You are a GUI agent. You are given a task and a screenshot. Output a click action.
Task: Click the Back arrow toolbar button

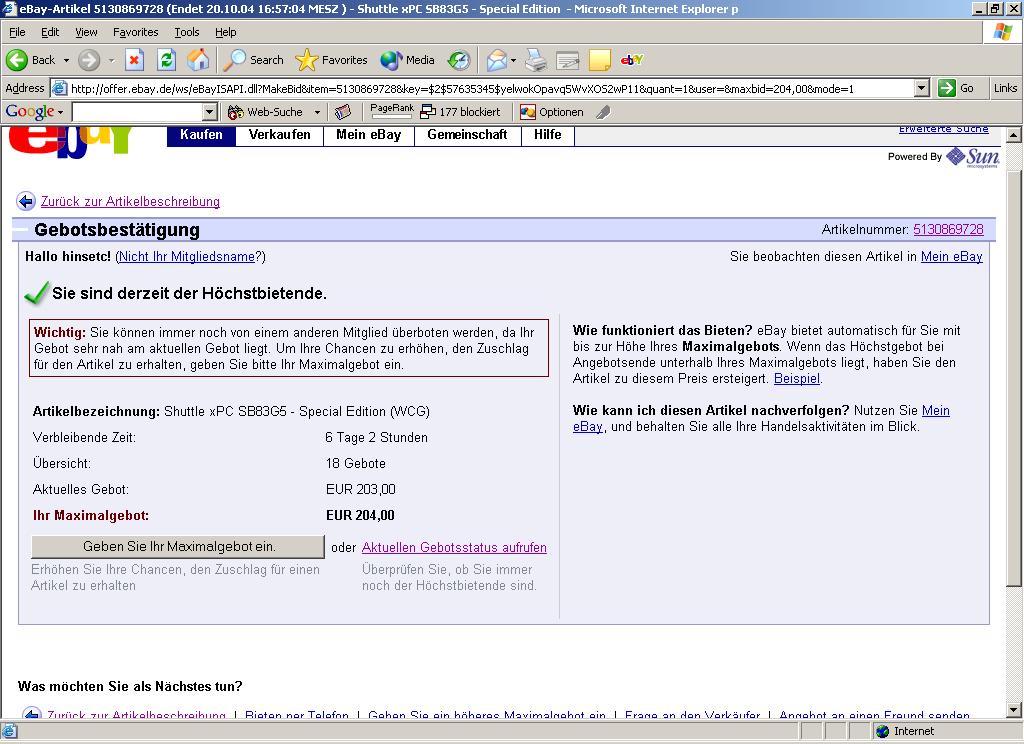point(31,60)
